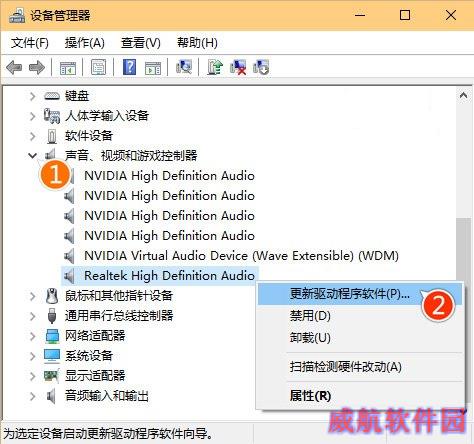Click the scan for hardware changes toolbar icon

tap(184, 67)
